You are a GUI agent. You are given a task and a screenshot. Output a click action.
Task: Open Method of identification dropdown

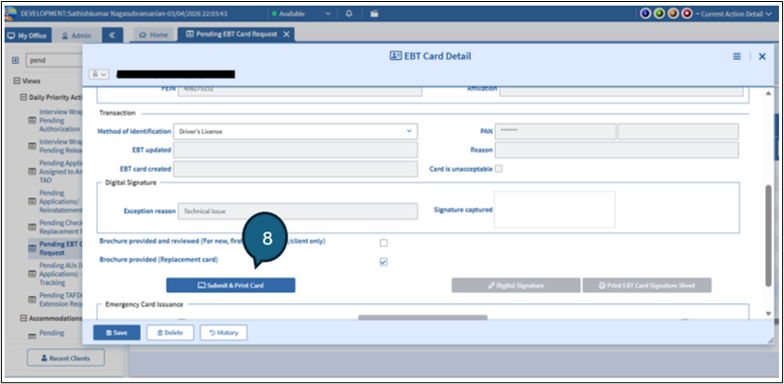coord(296,132)
